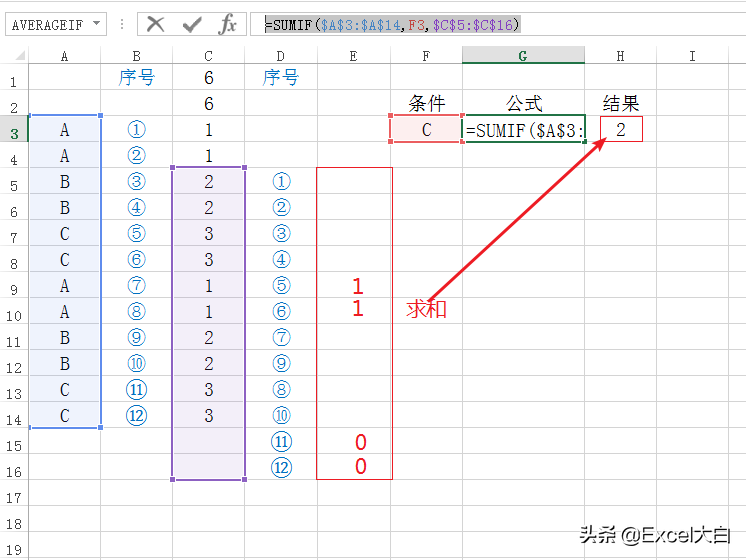
Task: Click cell G3 with the SUMIF formula
Action: (523, 129)
